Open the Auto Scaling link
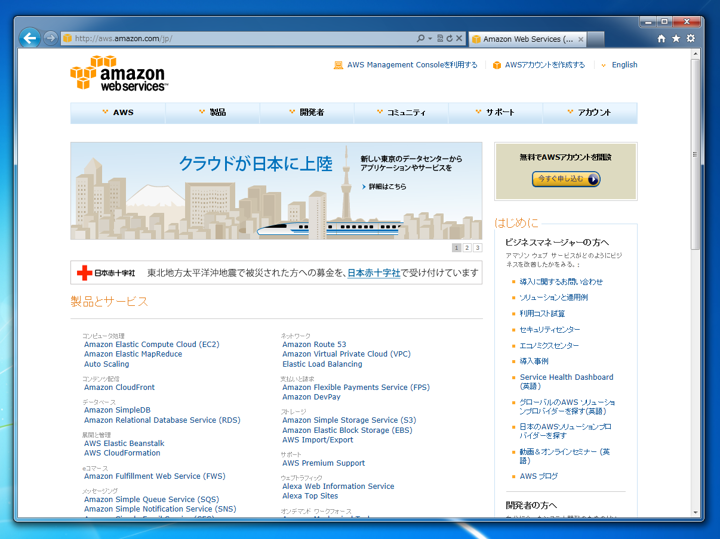720x539 pixels. [x=107, y=364]
